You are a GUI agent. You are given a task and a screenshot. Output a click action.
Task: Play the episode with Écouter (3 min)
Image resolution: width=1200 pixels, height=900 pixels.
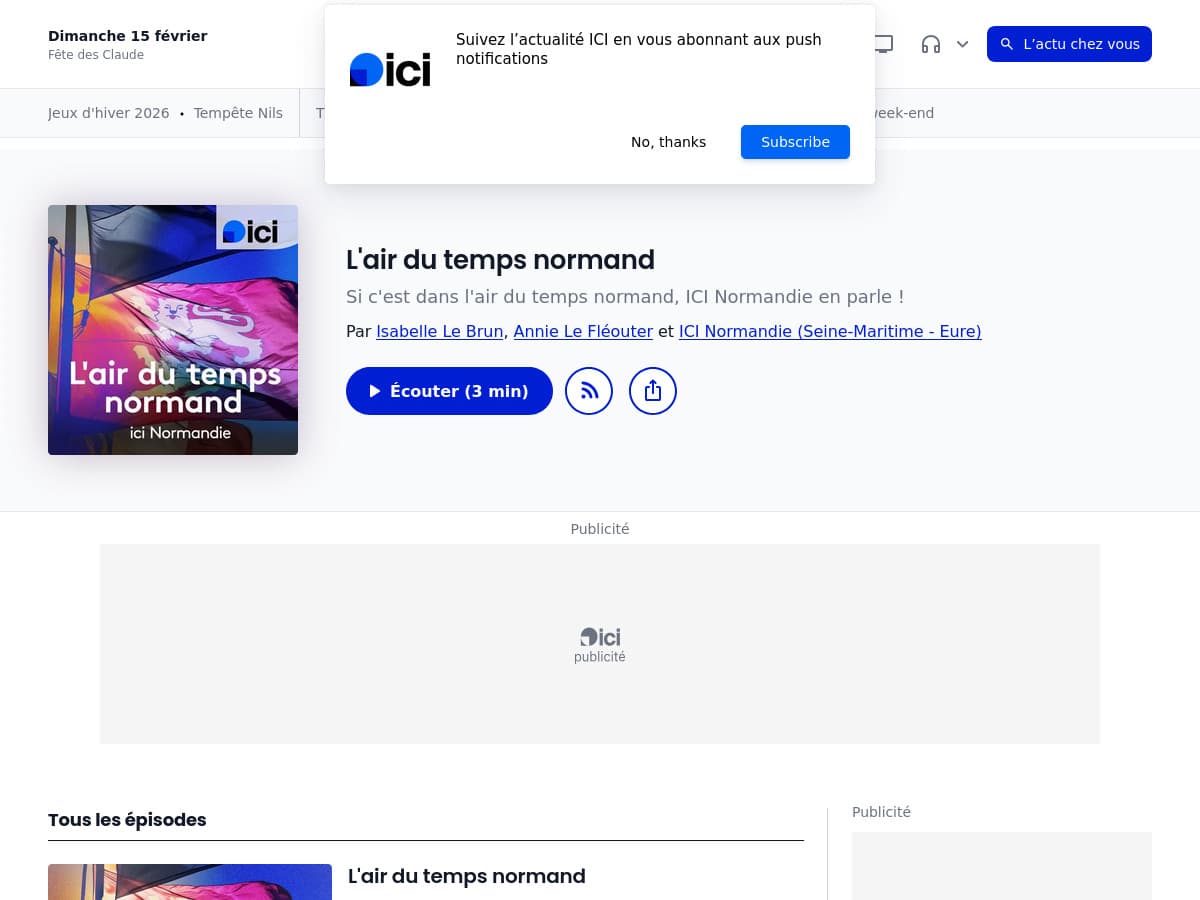pos(449,391)
